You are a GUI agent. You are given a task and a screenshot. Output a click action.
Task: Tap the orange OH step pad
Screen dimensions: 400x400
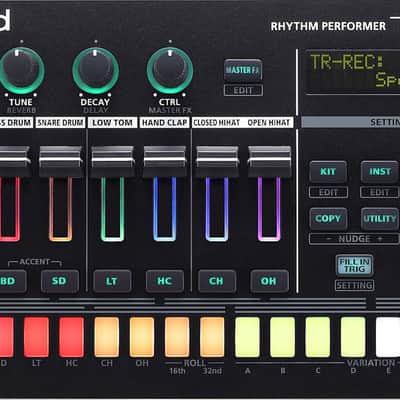pyautogui.click(x=142, y=337)
